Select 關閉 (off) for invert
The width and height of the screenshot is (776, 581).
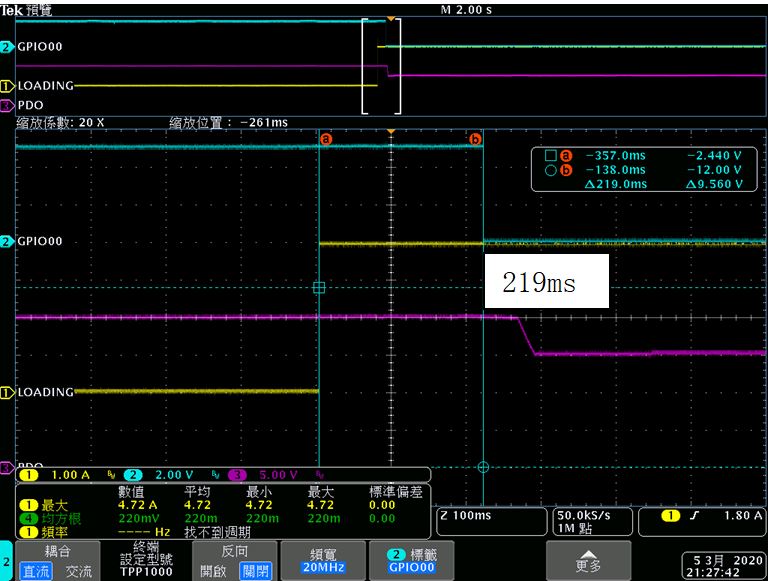[255, 571]
